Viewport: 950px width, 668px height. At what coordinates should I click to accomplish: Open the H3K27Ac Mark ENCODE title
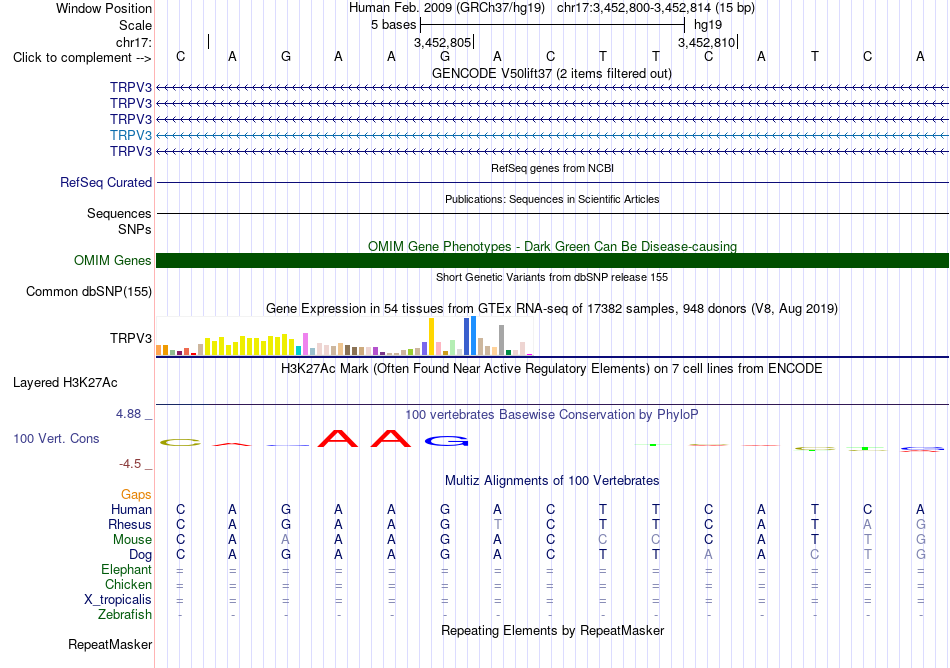(x=552, y=368)
